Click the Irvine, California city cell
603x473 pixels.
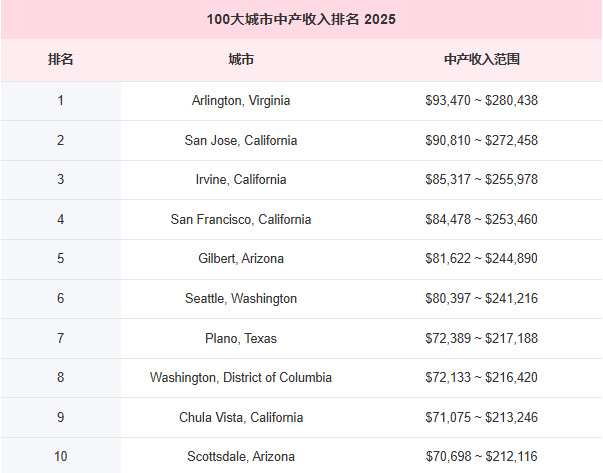tap(241, 180)
